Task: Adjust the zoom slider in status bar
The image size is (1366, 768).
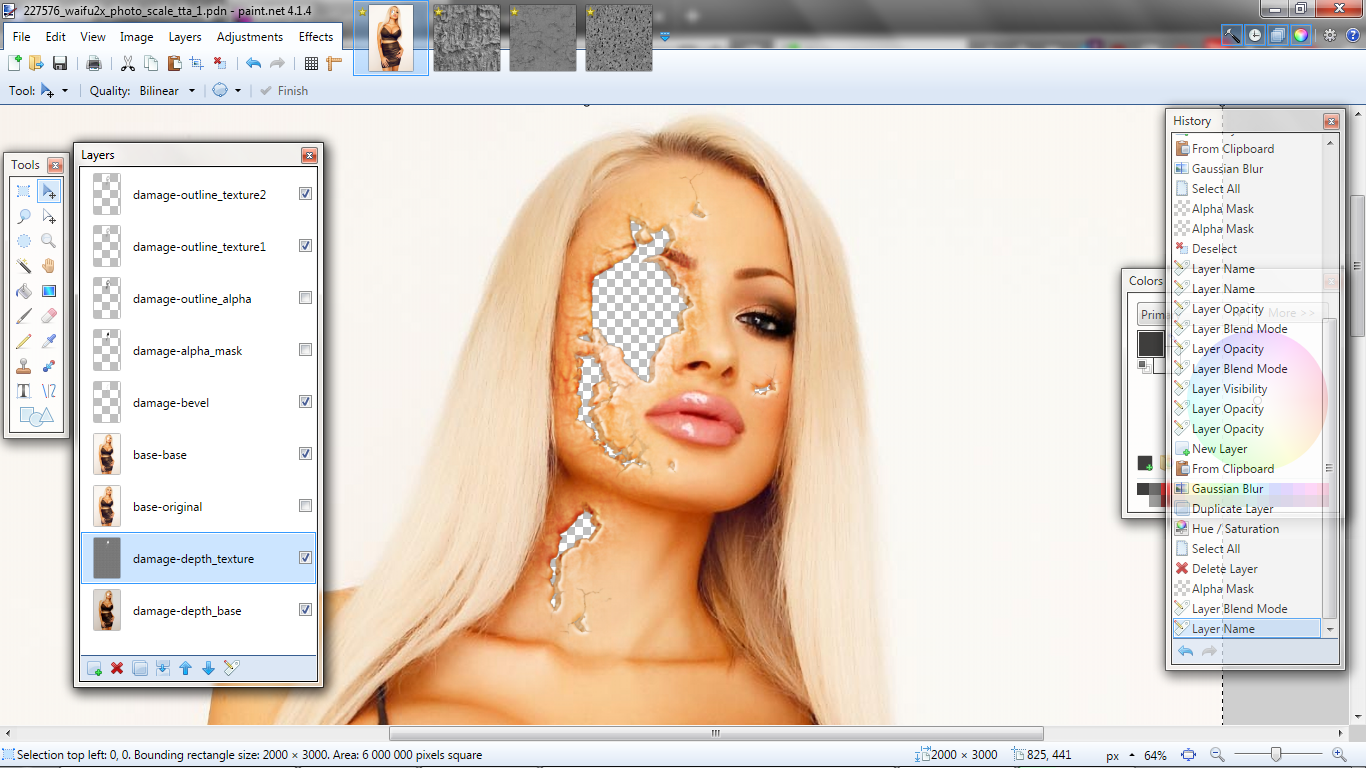Action: click(x=1276, y=755)
